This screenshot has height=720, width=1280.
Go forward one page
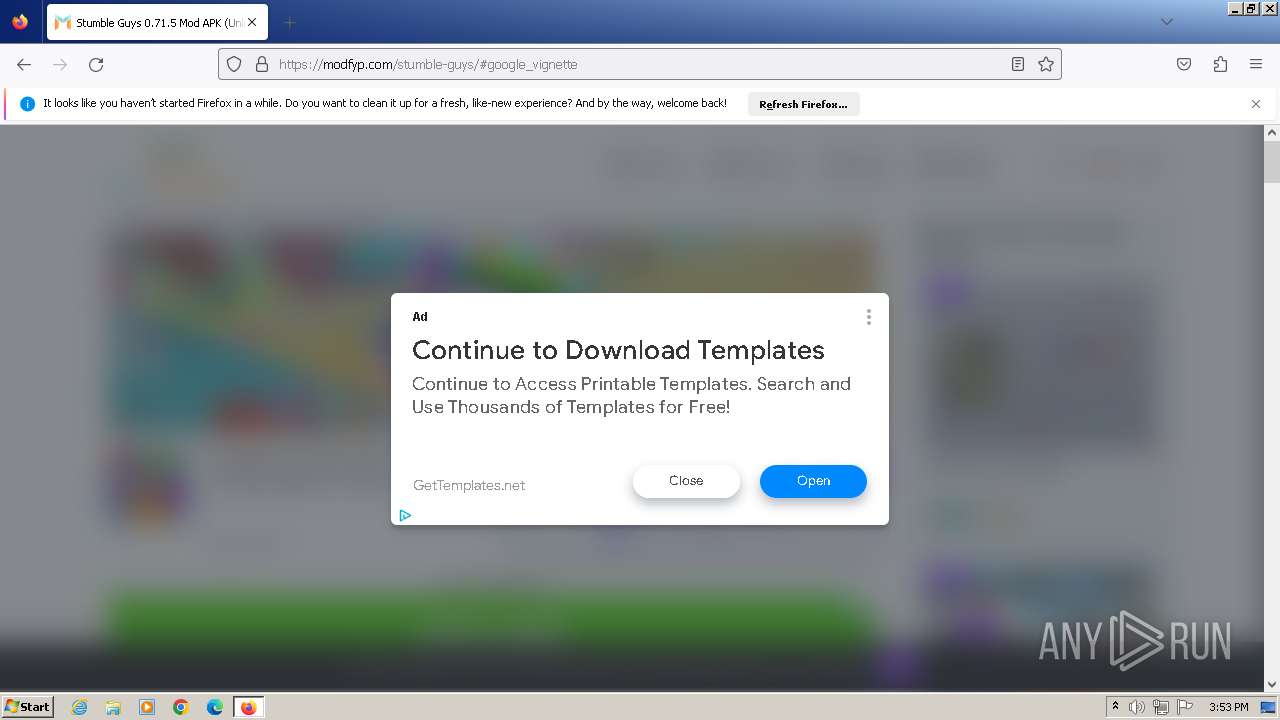pos(60,64)
